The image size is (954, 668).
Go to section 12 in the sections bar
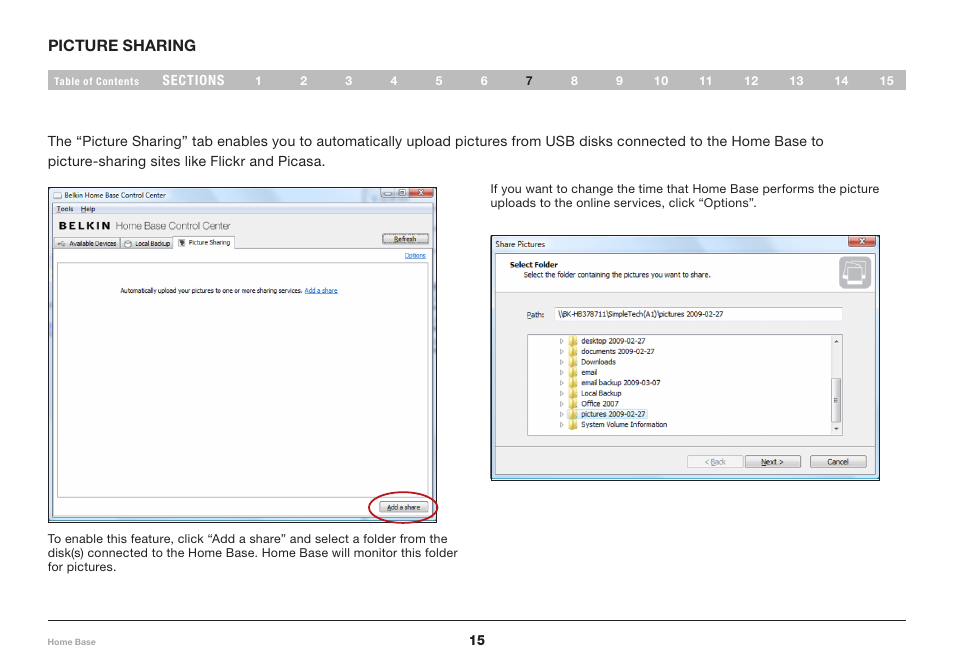coord(751,81)
